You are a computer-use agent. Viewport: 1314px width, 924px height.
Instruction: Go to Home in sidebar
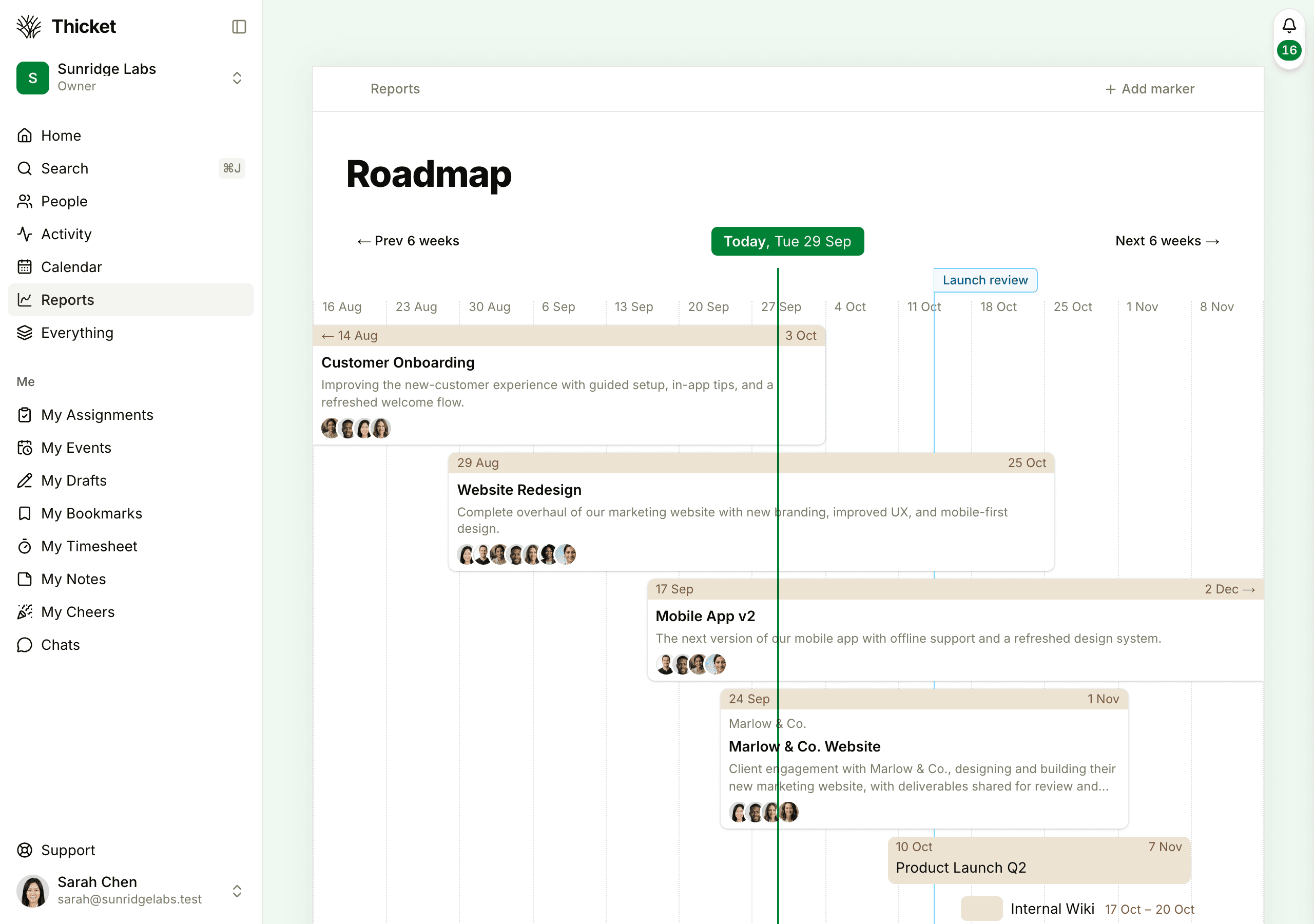tap(130, 136)
